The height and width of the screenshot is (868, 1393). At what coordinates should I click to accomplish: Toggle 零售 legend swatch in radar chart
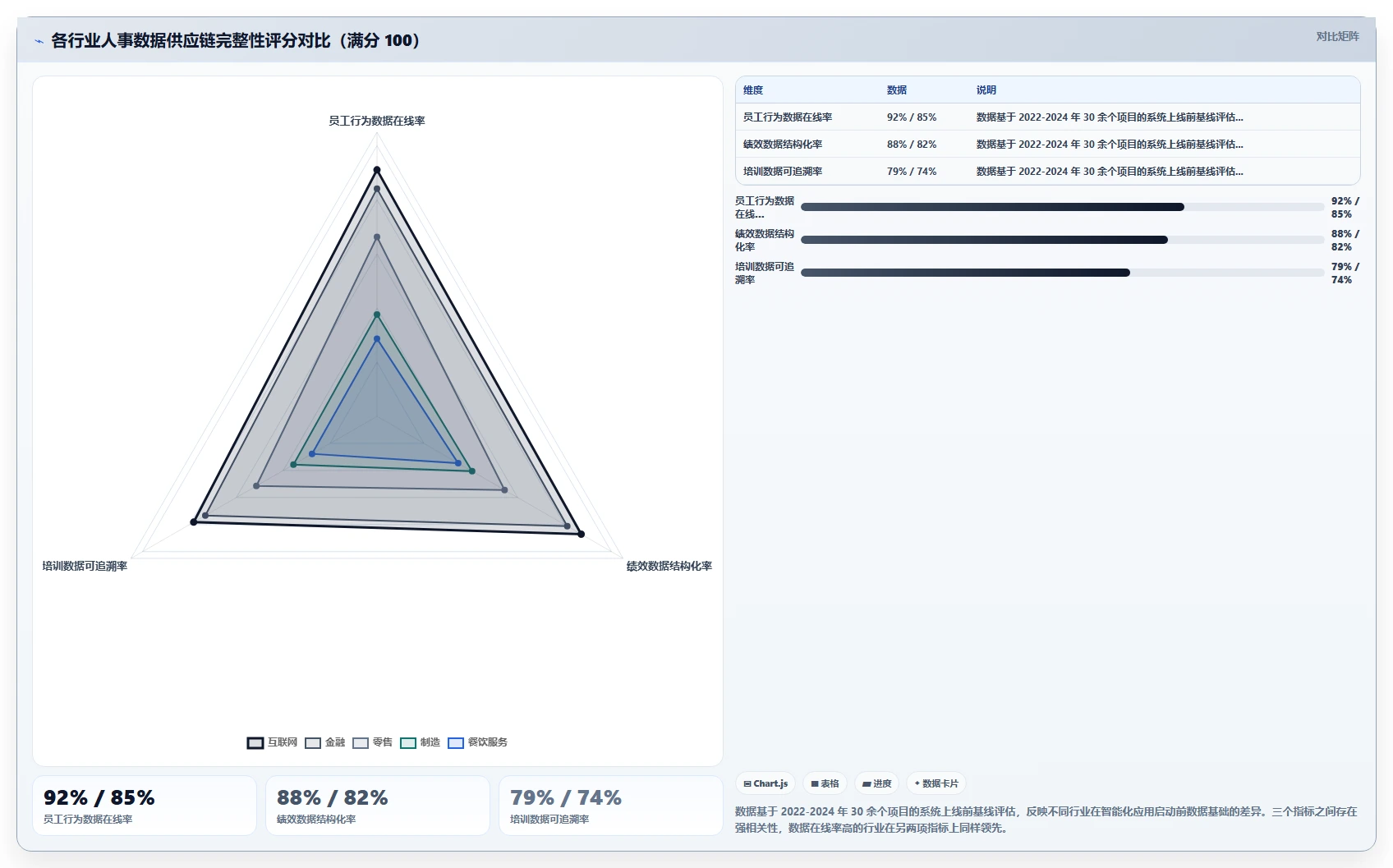click(361, 742)
